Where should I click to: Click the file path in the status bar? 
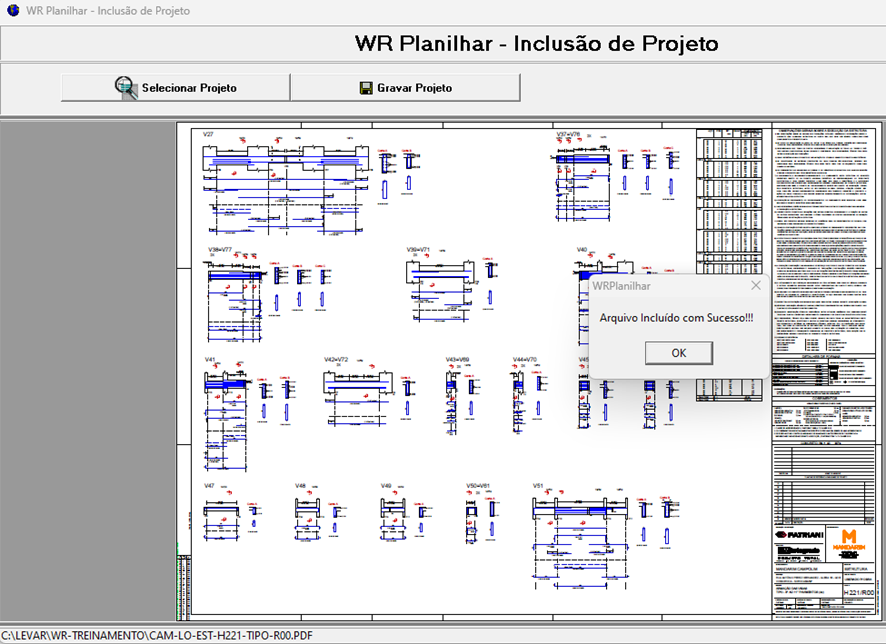click(157, 635)
